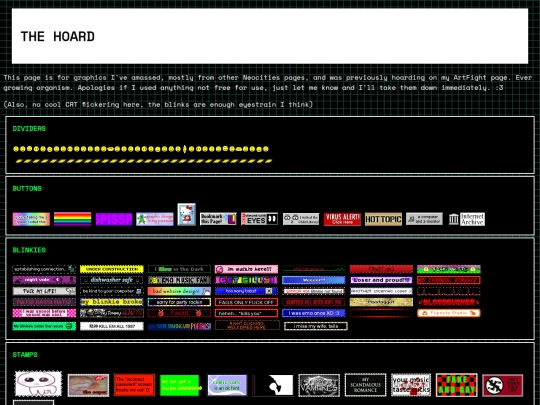
Task: Click the 'BUTTONS' section heading
Action: 27,188
